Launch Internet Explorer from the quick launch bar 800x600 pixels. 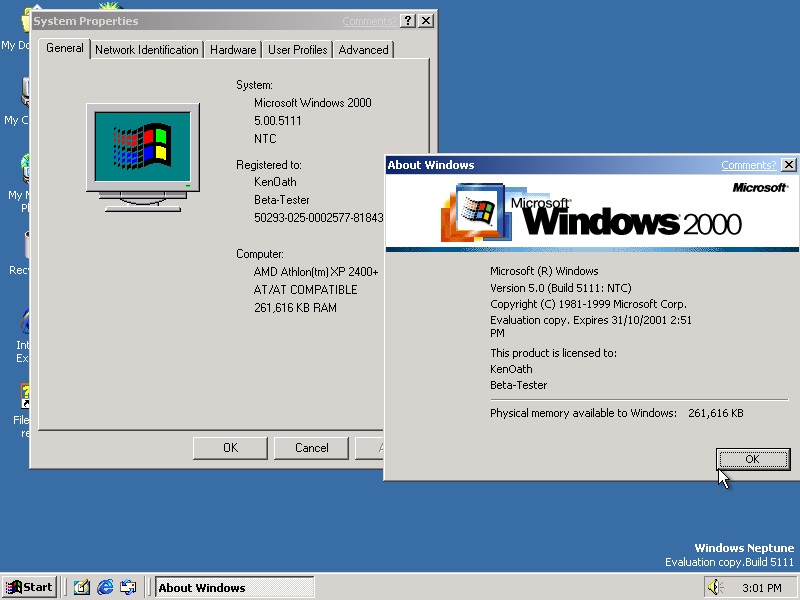click(x=105, y=587)
